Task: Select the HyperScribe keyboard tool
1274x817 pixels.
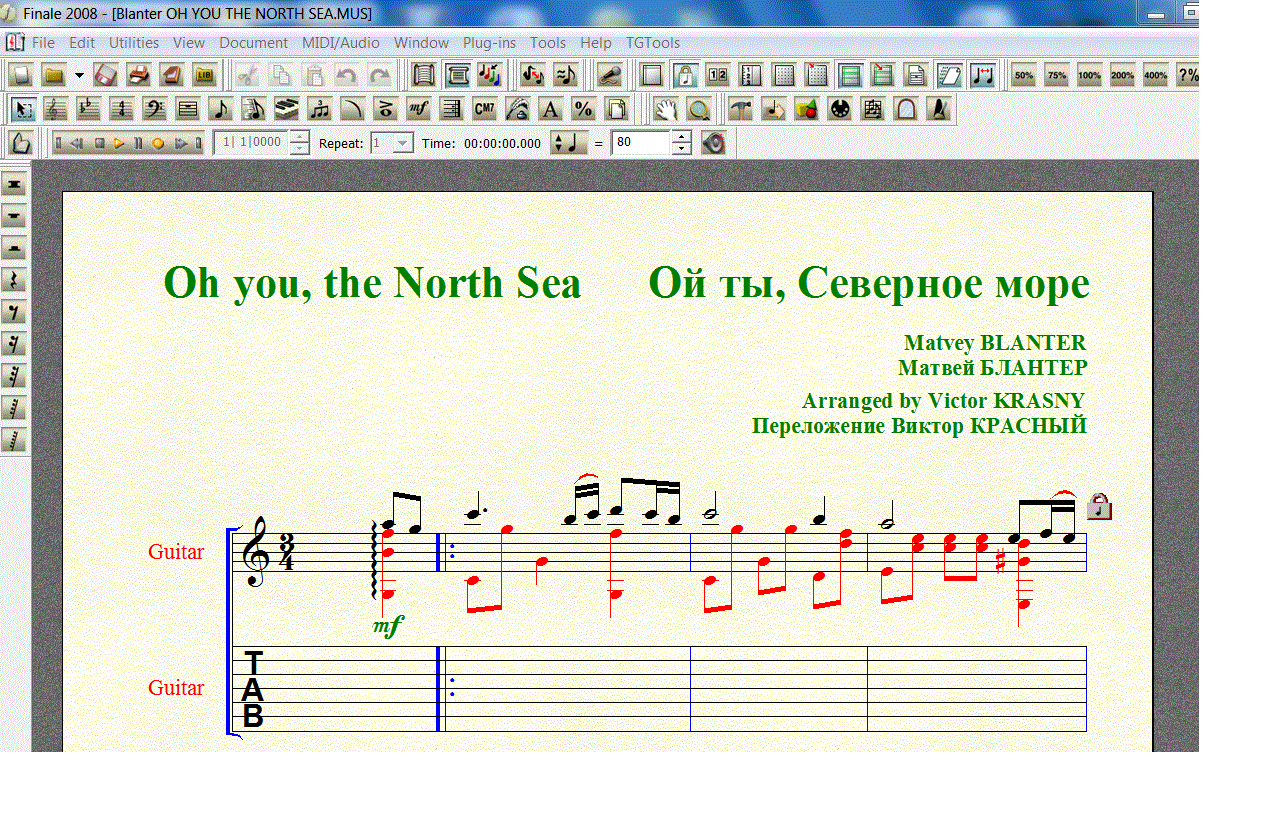Action: [287, 109]
